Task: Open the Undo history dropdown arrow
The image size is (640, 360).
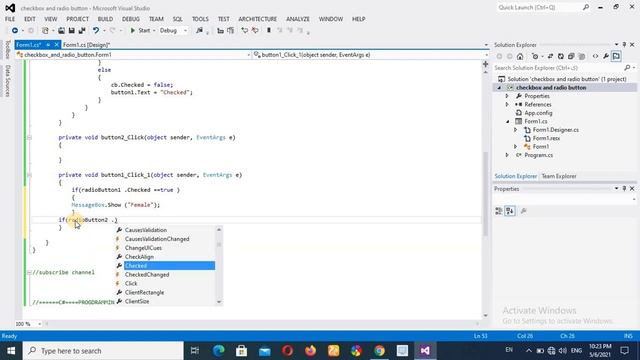Action: point(104,31)
